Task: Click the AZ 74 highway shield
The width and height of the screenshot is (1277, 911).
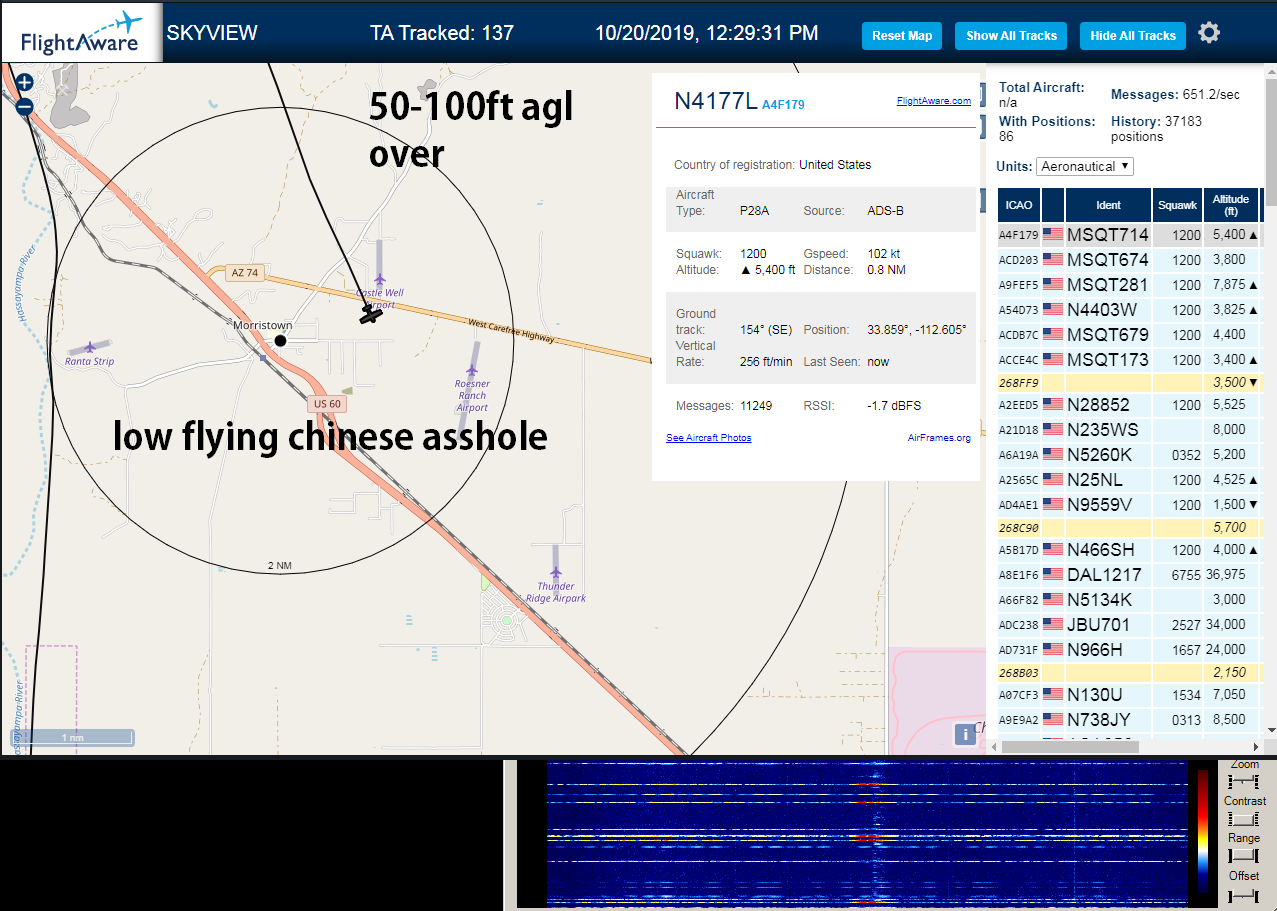Action: pyautogui.click(x=245, y=273)
